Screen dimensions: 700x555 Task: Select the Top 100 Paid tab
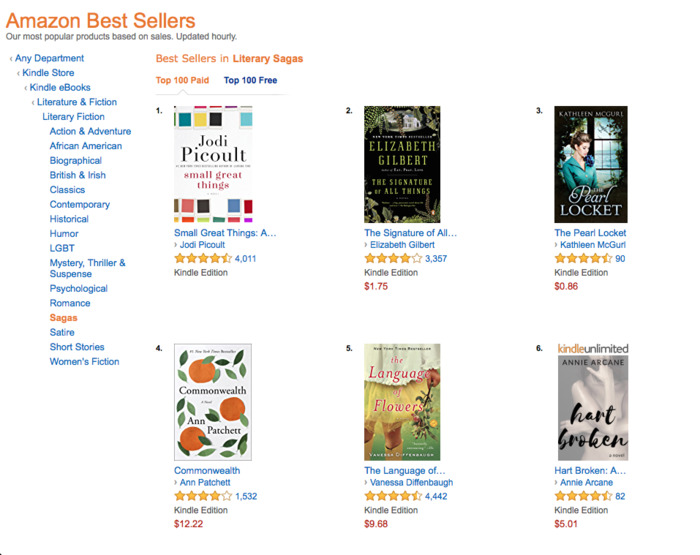[182, 80]
